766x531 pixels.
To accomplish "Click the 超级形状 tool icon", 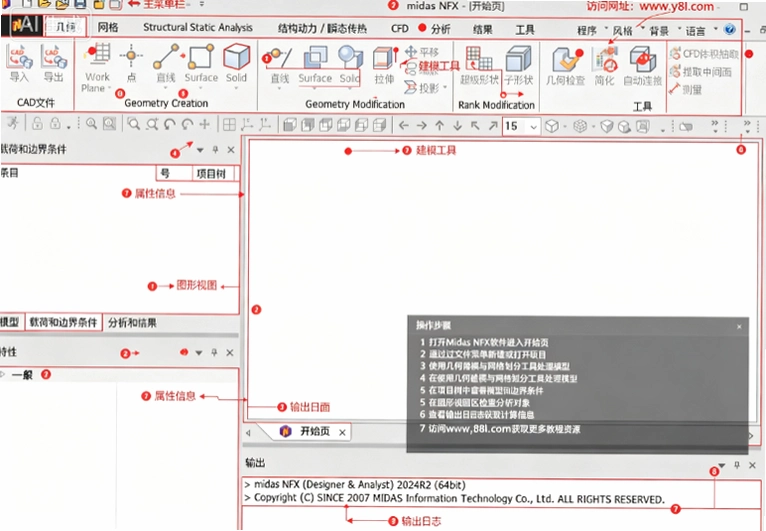I will [x=479, y=65].
